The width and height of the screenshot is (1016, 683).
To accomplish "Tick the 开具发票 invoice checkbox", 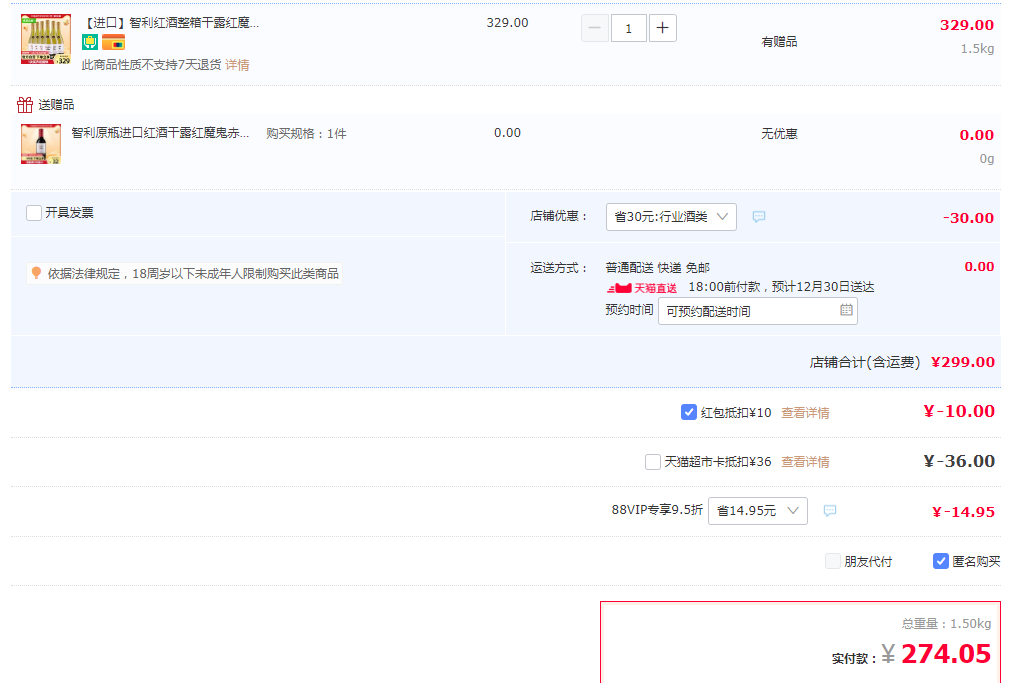I will pyautogui.click(x=34, y=213).
